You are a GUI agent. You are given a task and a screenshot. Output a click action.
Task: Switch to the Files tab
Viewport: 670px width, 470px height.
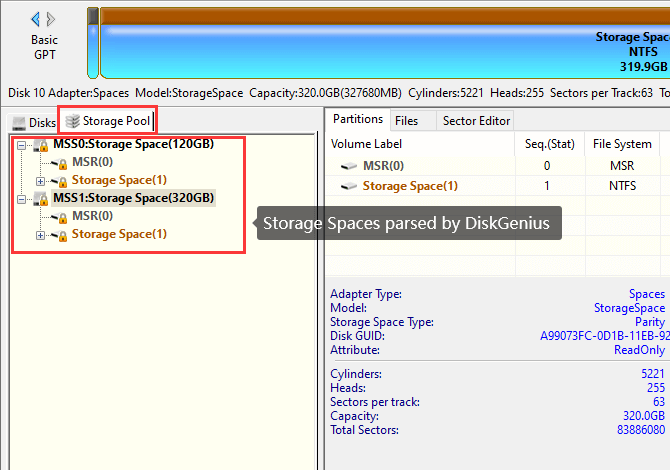point(406,121)
